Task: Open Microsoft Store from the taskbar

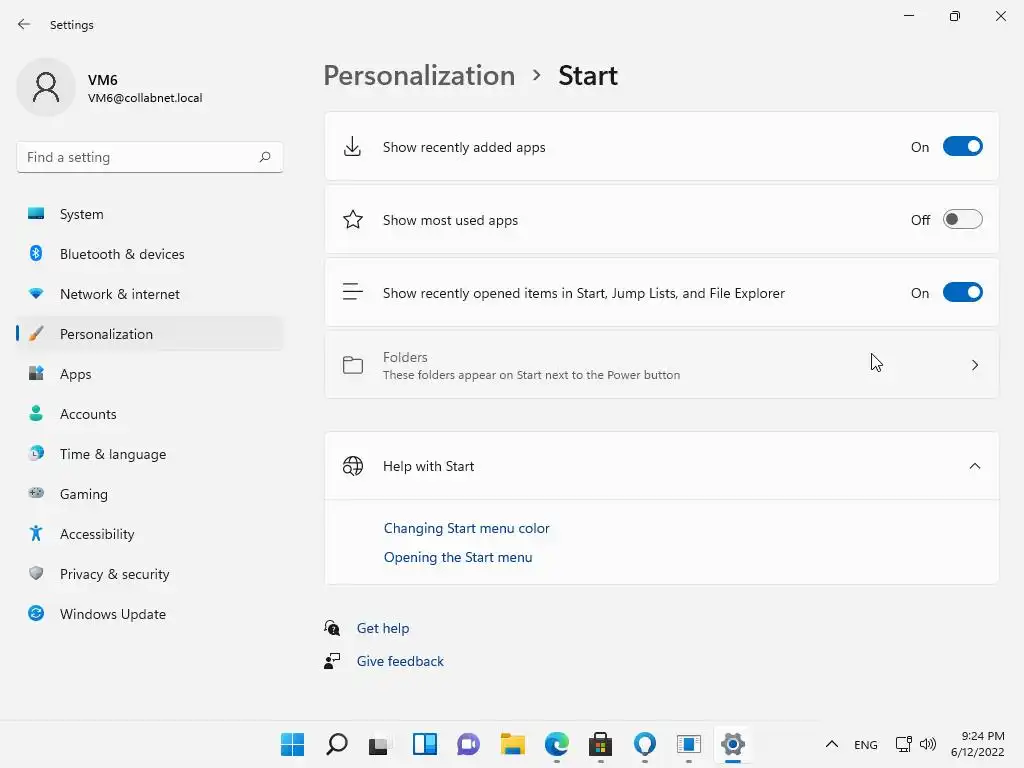Action: coord(601,744)
